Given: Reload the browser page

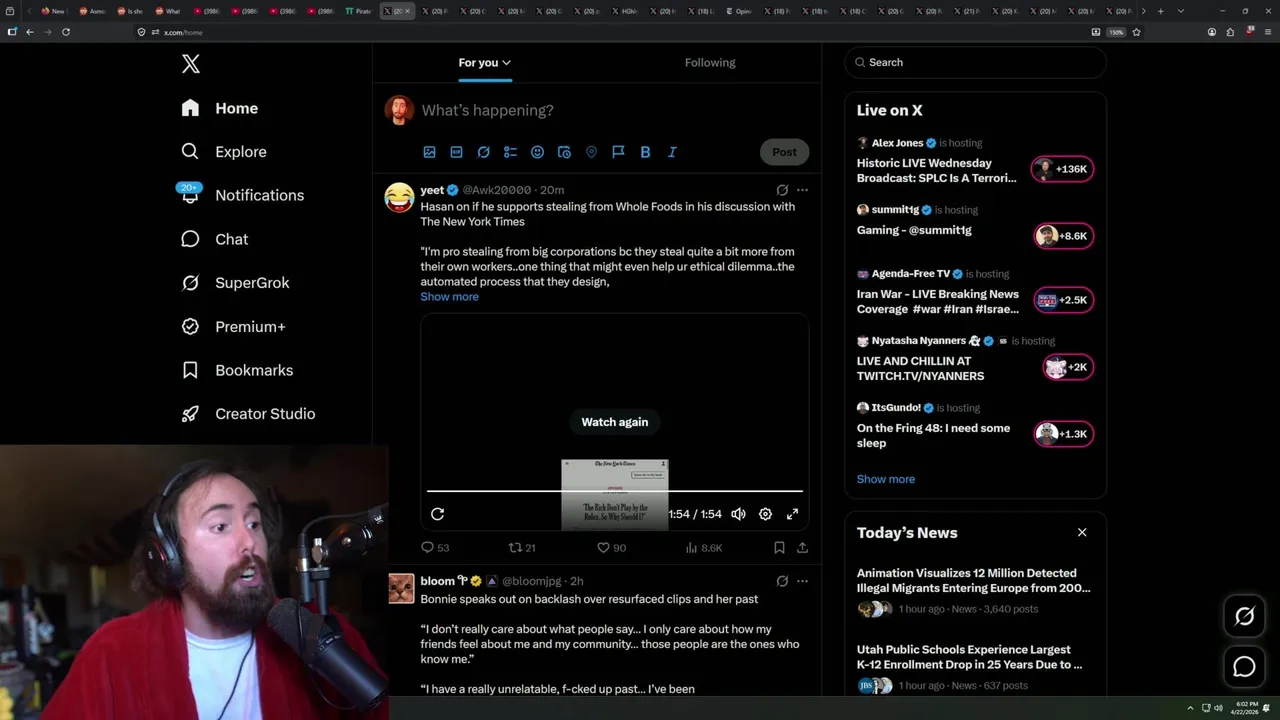Looking at the screenshot, I should 66,32.
